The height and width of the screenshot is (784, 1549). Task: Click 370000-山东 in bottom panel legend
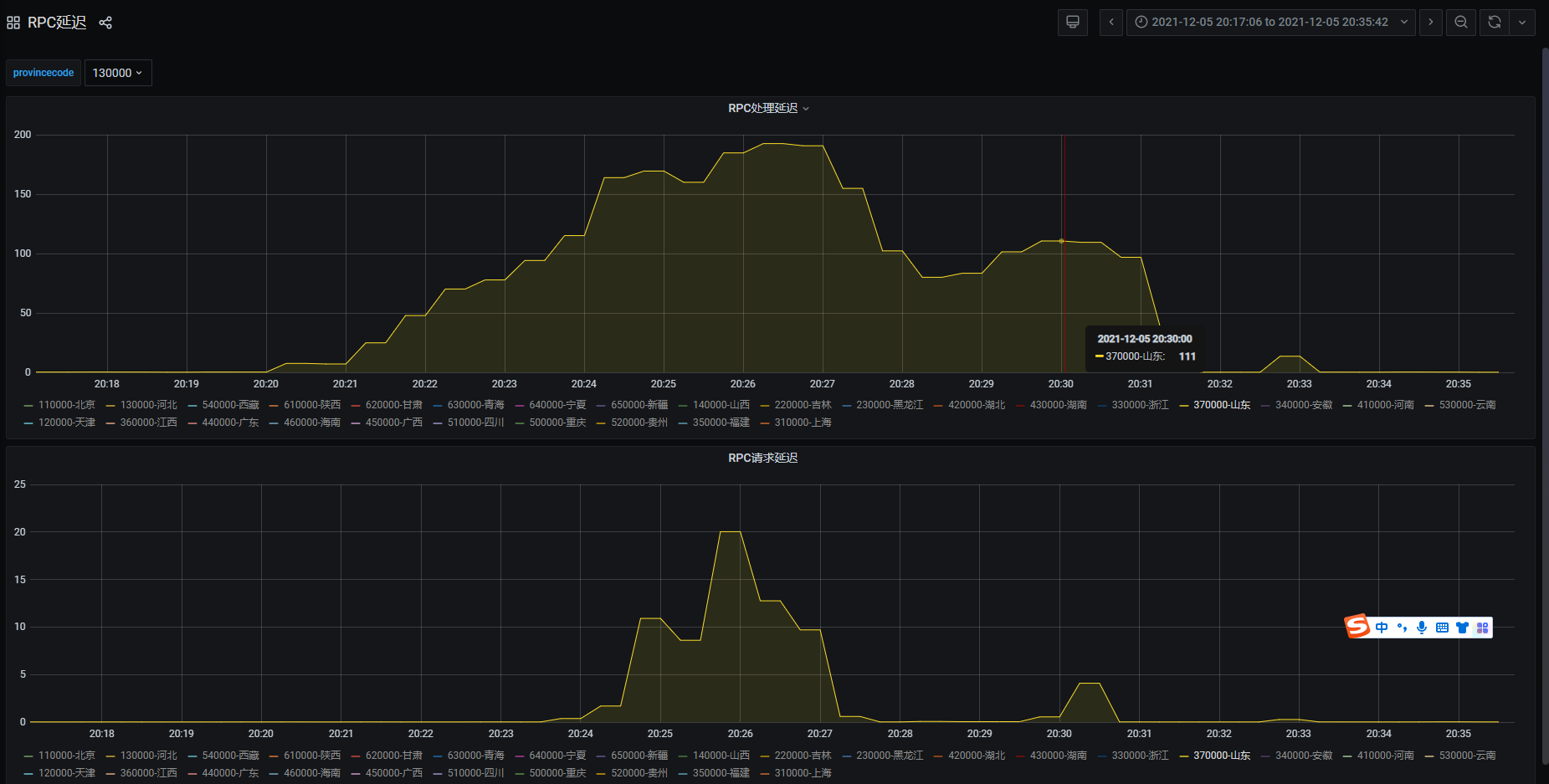click(x=1222, y=756)
